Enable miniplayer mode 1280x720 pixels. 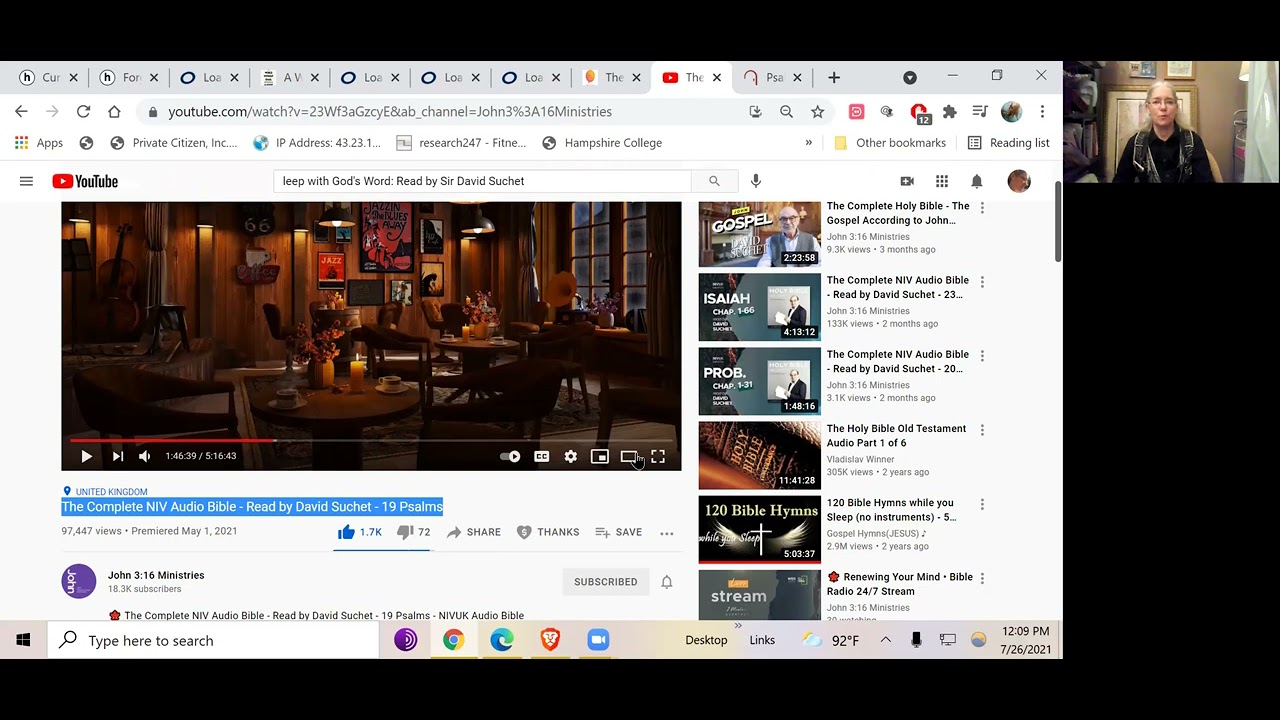pyautogui.click(x=599, y=456)
